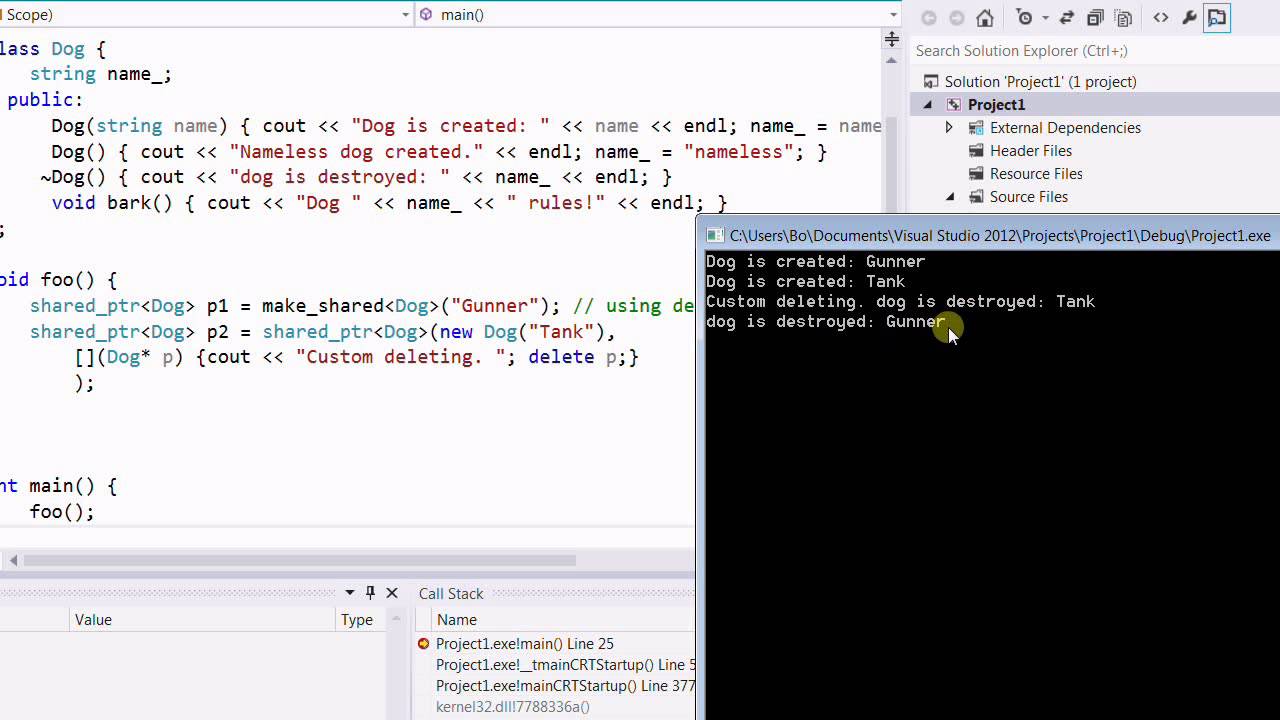Click the External Dependencies folder icon
The width and height of the screenshot is (1280, 720).
point(976,128)
